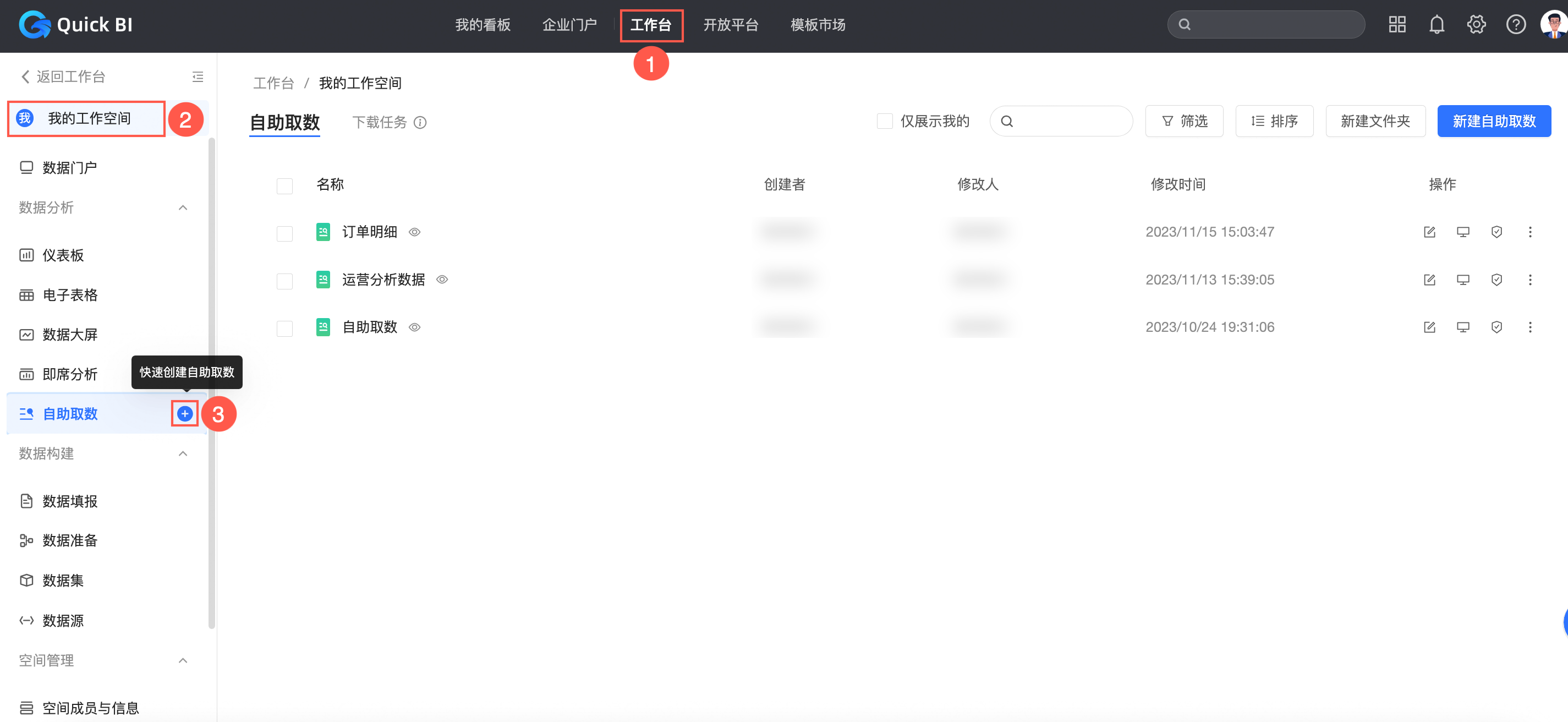This screenshot has width=1568, height=722.
Task: Click the quick-create plus icon beside 自助取数
Action: pyautogui.click(x=184, y=414)
